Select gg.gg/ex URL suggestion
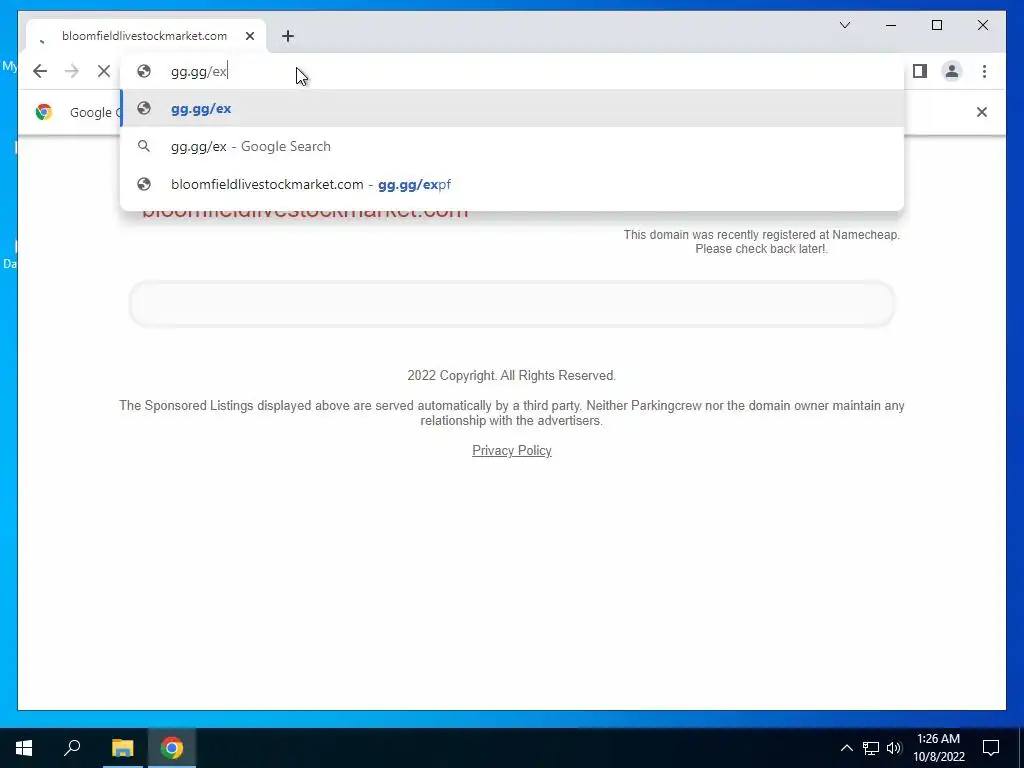This screenshot has width=1024, height=768. tap(512, 108)
